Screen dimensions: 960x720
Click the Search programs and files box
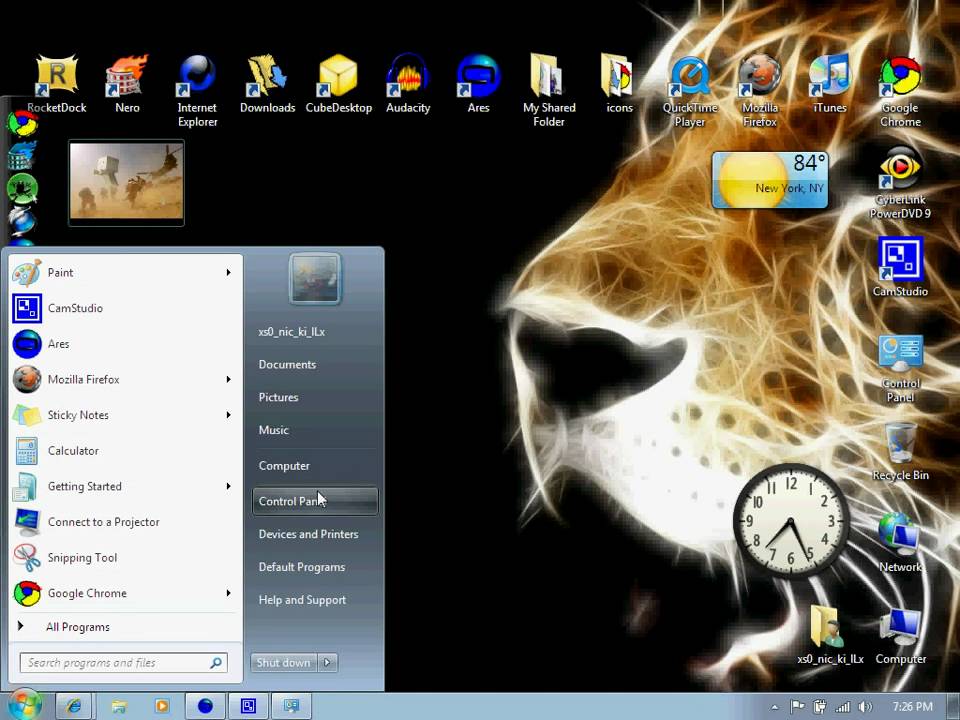tap(124, 662)
